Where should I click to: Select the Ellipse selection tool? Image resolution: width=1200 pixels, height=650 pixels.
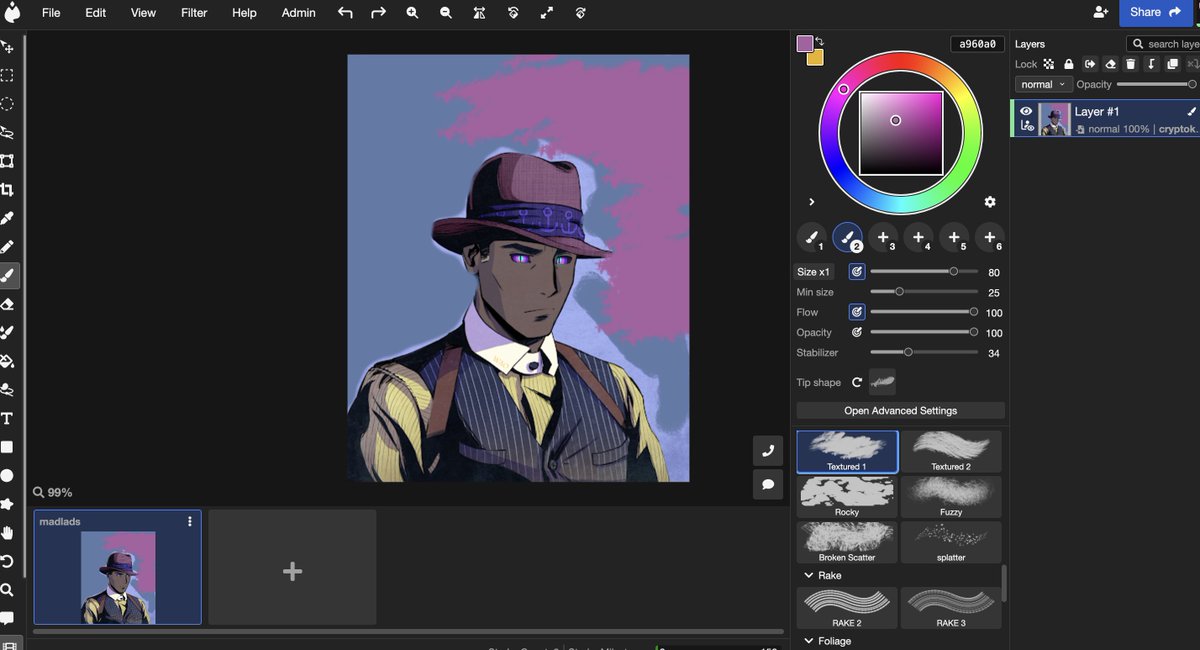click(7, 103)
